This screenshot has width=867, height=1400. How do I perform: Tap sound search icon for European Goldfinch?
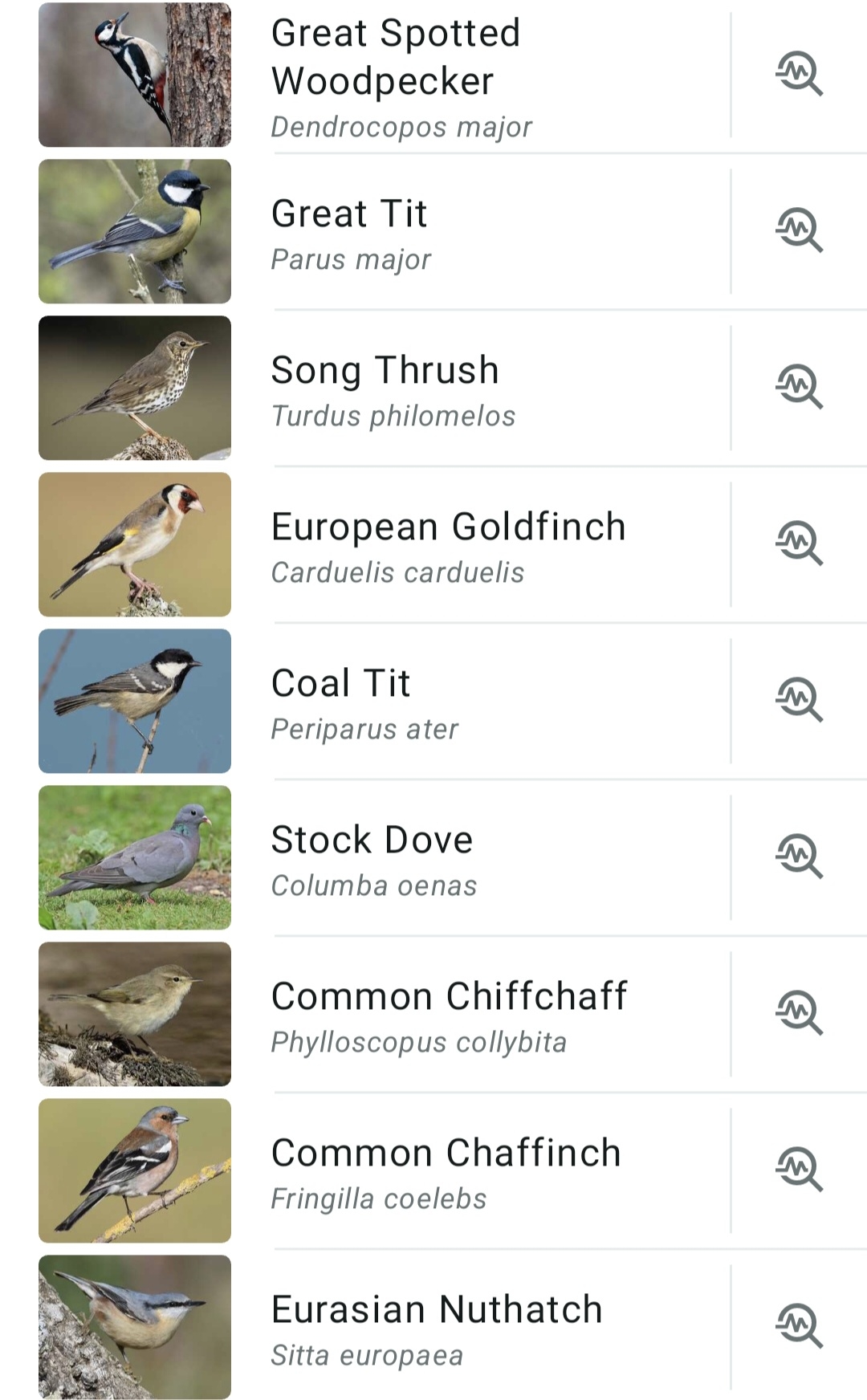799,543
